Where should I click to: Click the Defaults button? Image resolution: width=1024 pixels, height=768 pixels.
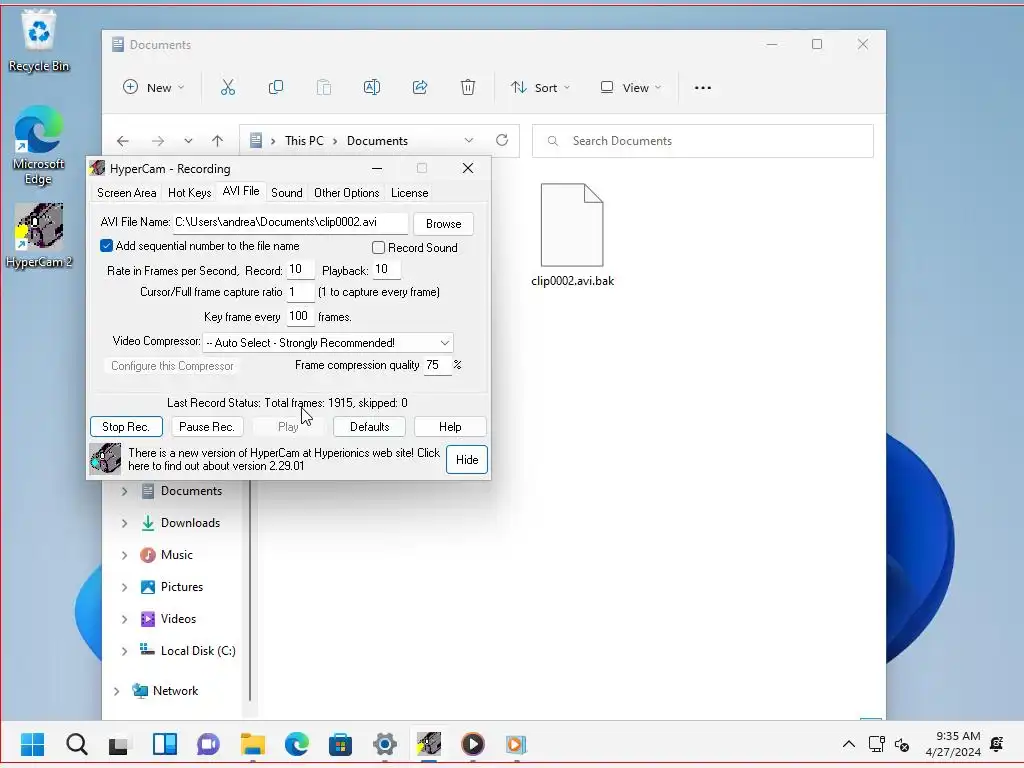[x=369, y=426]
